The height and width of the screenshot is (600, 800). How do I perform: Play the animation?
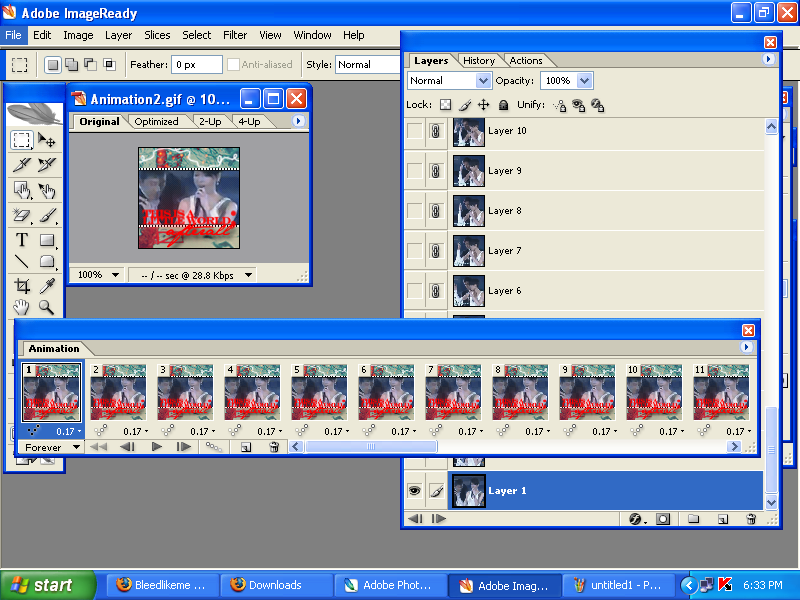point(157,447)
